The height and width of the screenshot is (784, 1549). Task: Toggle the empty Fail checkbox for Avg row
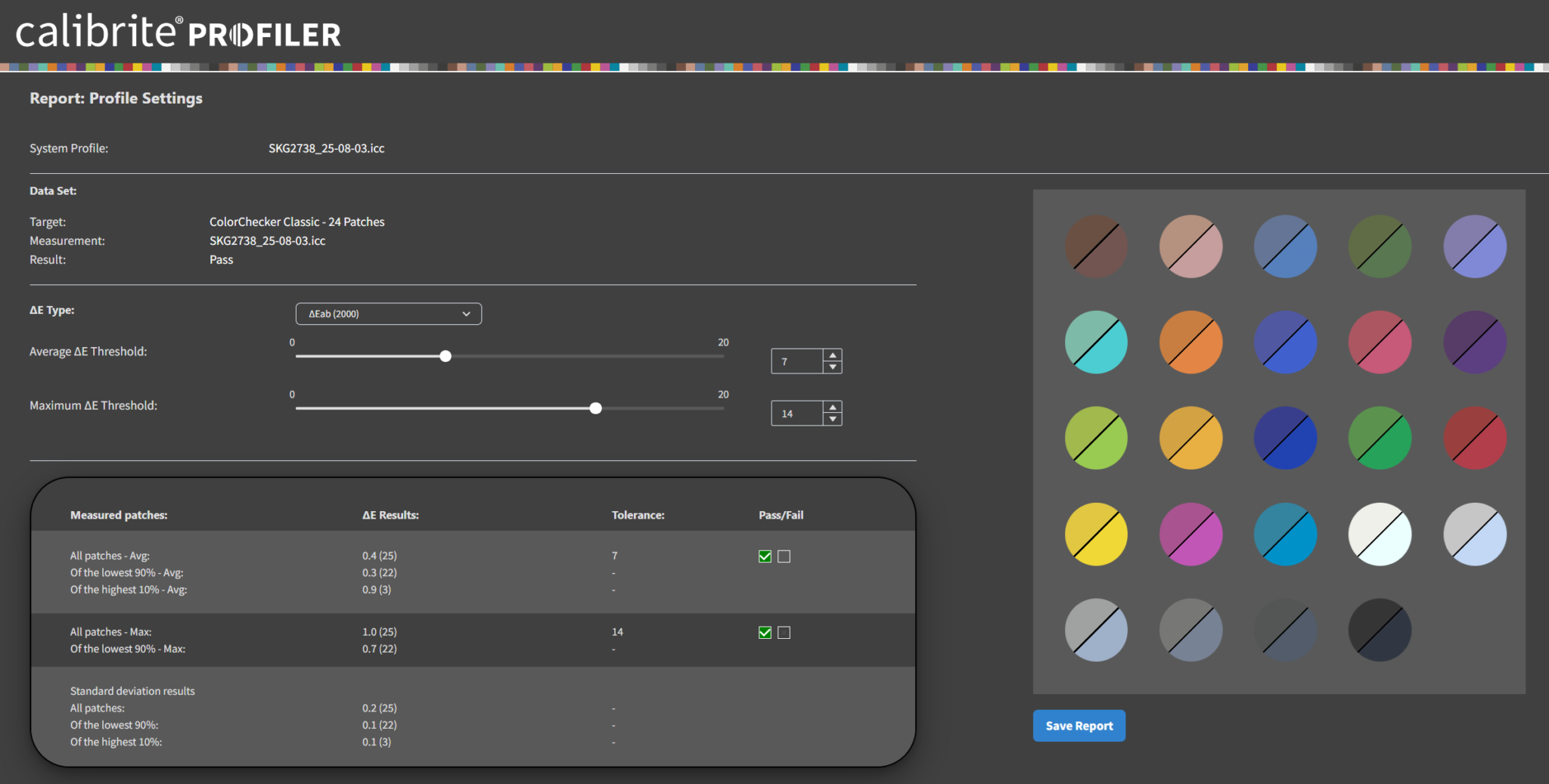coord(784,556)
